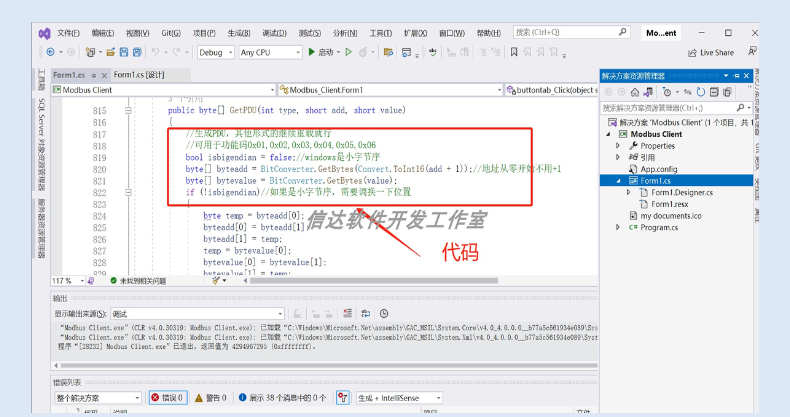This screenshot has width=790, height=417.
Task: Click the open file folder icon
Action: (x=111, y=52)
